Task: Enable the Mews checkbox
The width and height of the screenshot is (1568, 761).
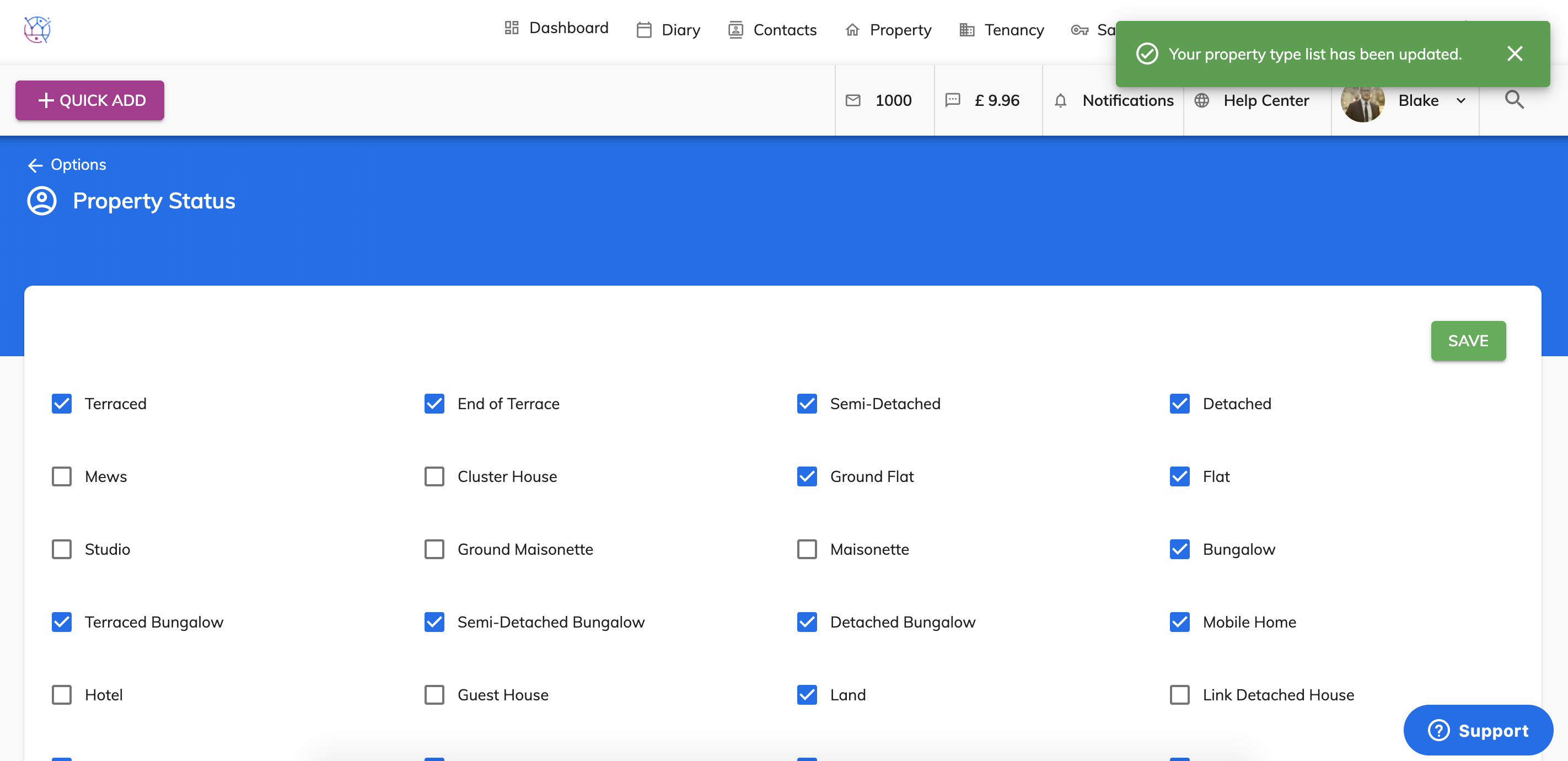Action: pos(61,476)
